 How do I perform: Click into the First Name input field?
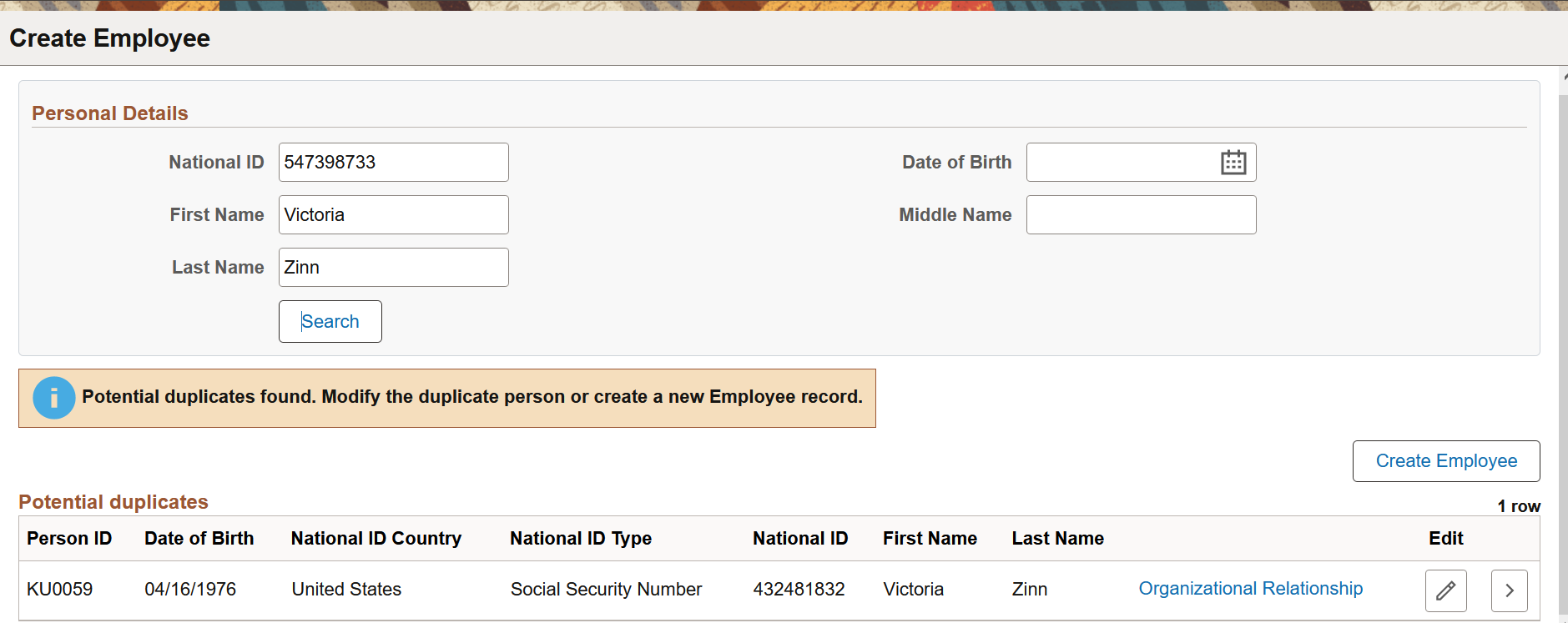coord(393,214)
